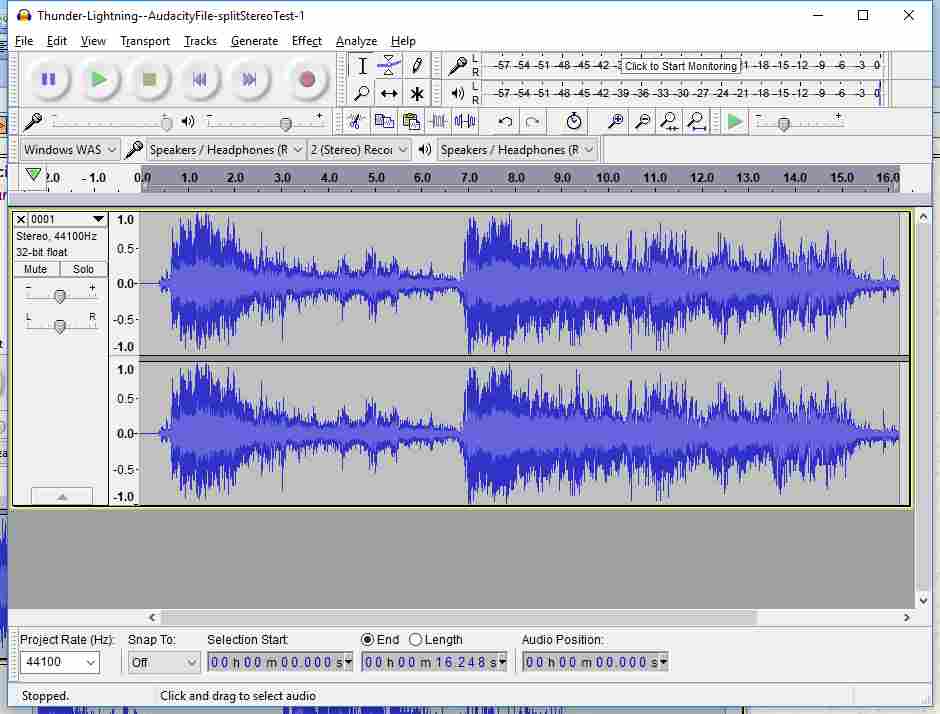Viewport: 940px width, 714px height.
Task: Click the track pan slider knob
Action: pos(60,326)
